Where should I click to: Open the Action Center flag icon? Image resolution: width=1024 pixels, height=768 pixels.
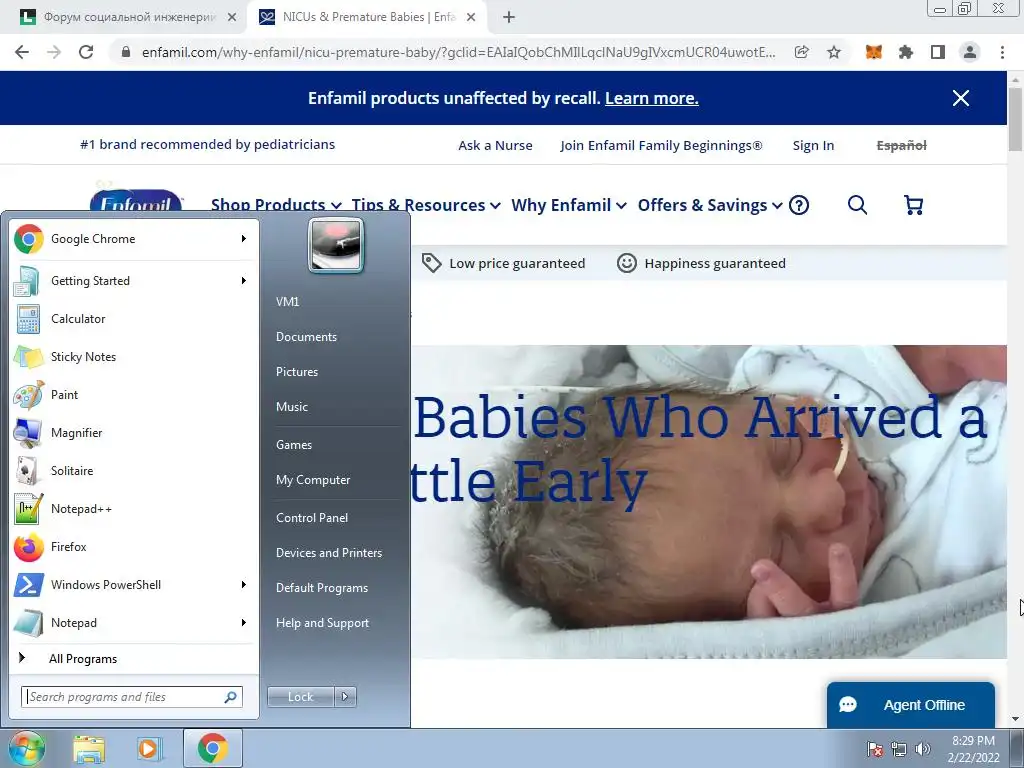coord(874,749)
